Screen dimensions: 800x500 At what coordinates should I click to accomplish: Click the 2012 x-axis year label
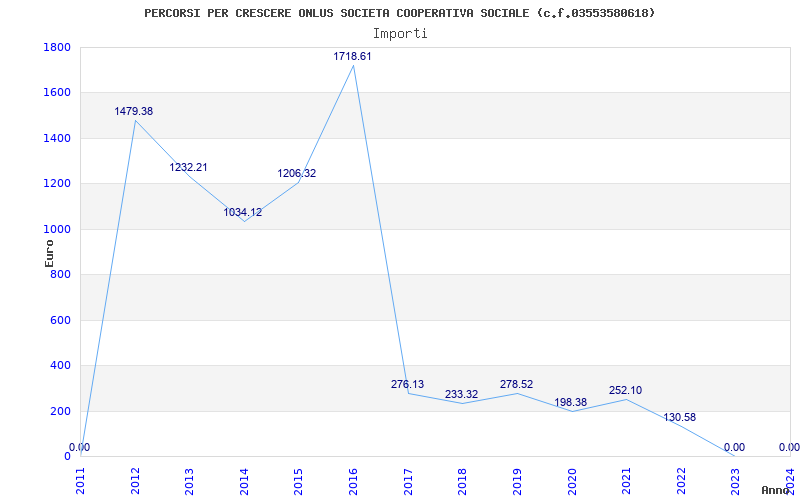[135, 481]
